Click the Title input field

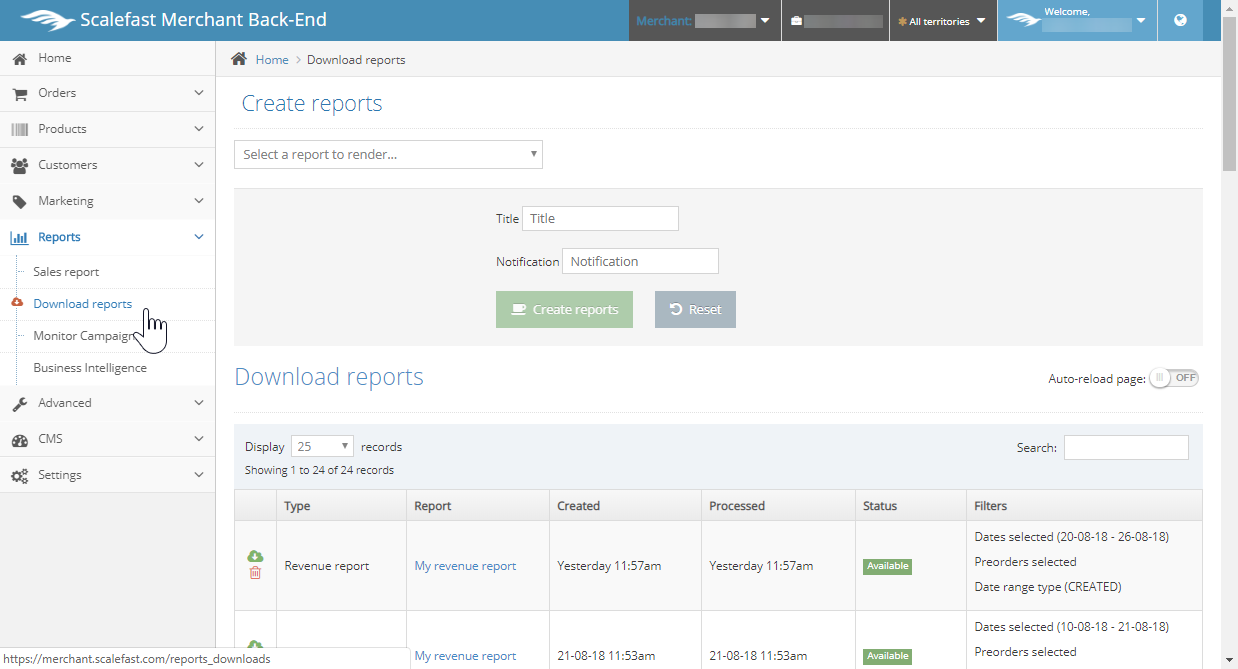(x=600, y=219)
